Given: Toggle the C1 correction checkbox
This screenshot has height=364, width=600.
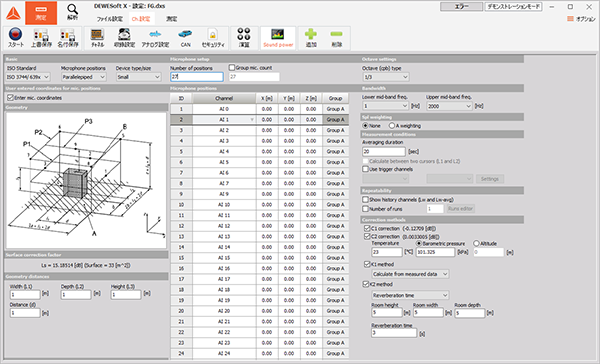Looking at the screenshot, I should point(367,229).
